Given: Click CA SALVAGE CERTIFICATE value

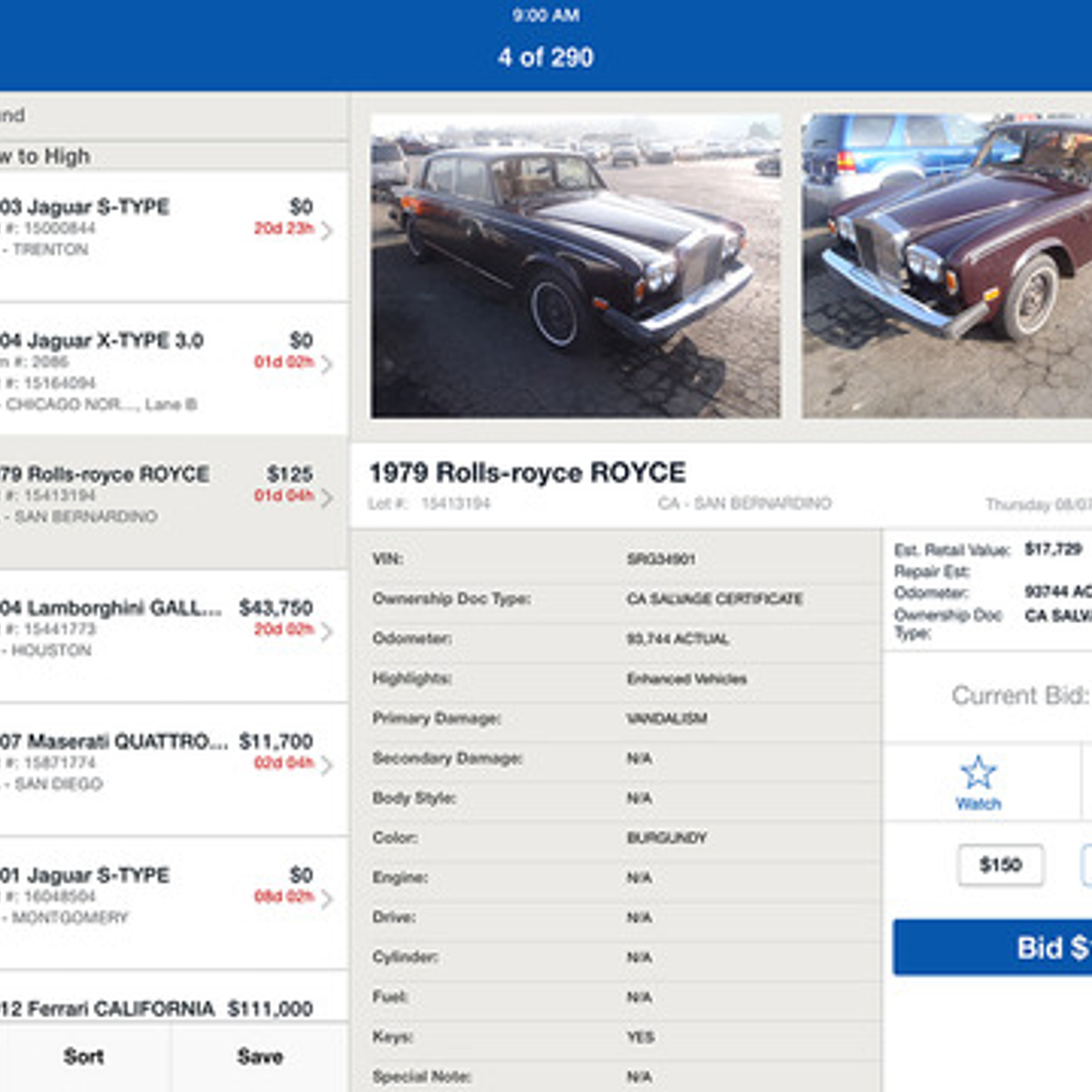Looking at the screenshot, I should [x=715, y=599].
